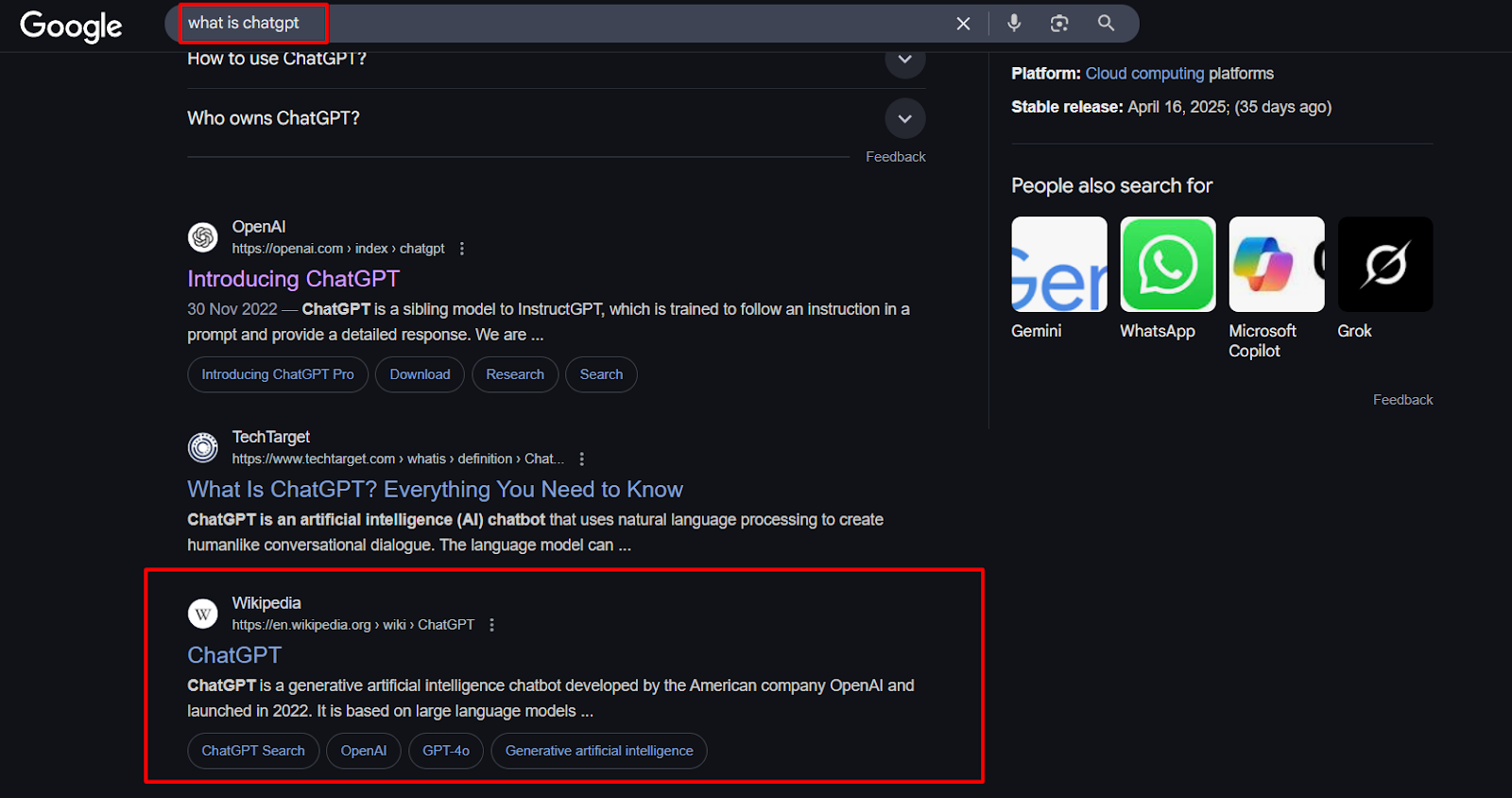Click the Search sitelink chip
This screenshot has height=798, width=1512.
tap(601, 374)
